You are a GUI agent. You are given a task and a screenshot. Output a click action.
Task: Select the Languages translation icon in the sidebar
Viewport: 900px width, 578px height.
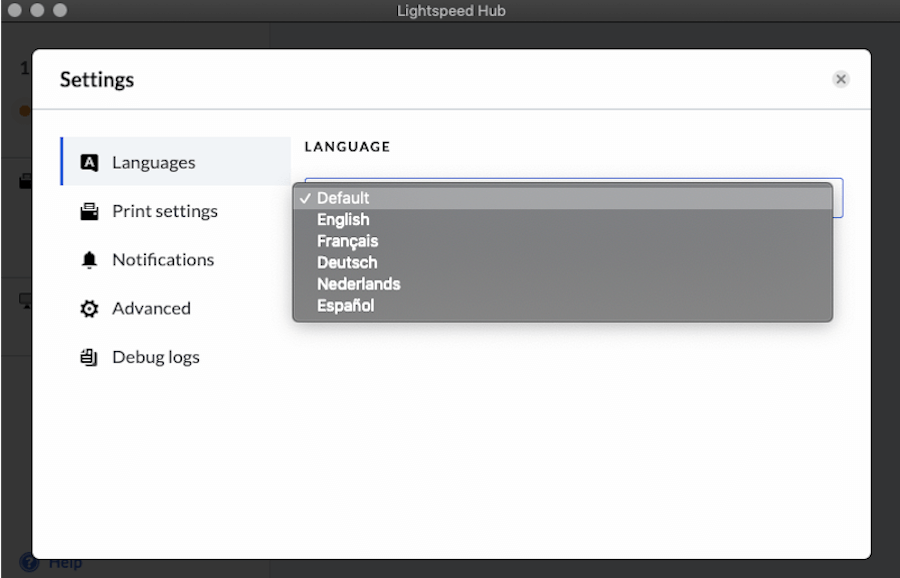click(x=90, y=161)
